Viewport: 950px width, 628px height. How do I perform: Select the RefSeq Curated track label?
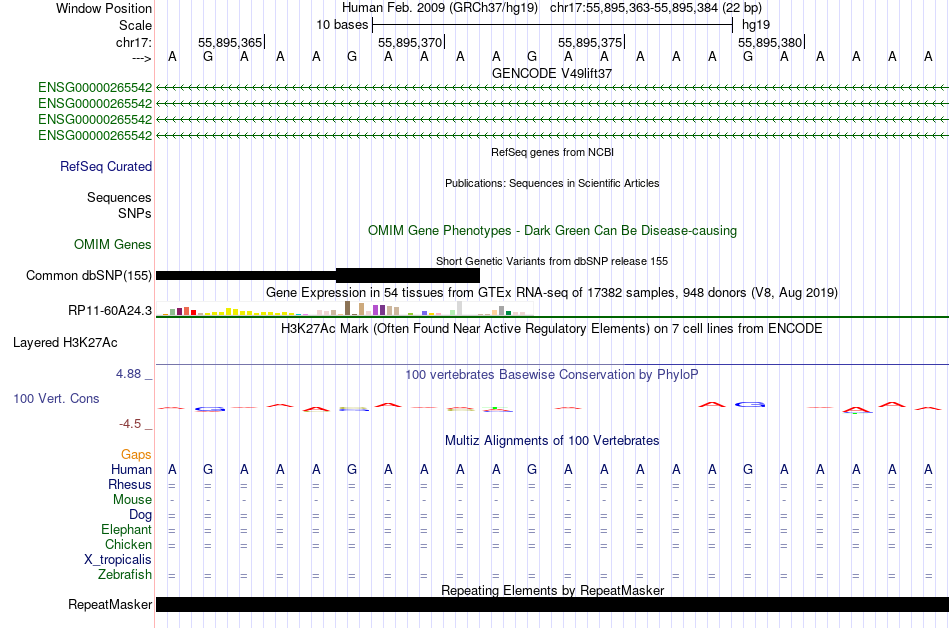[x=105, y=167]
